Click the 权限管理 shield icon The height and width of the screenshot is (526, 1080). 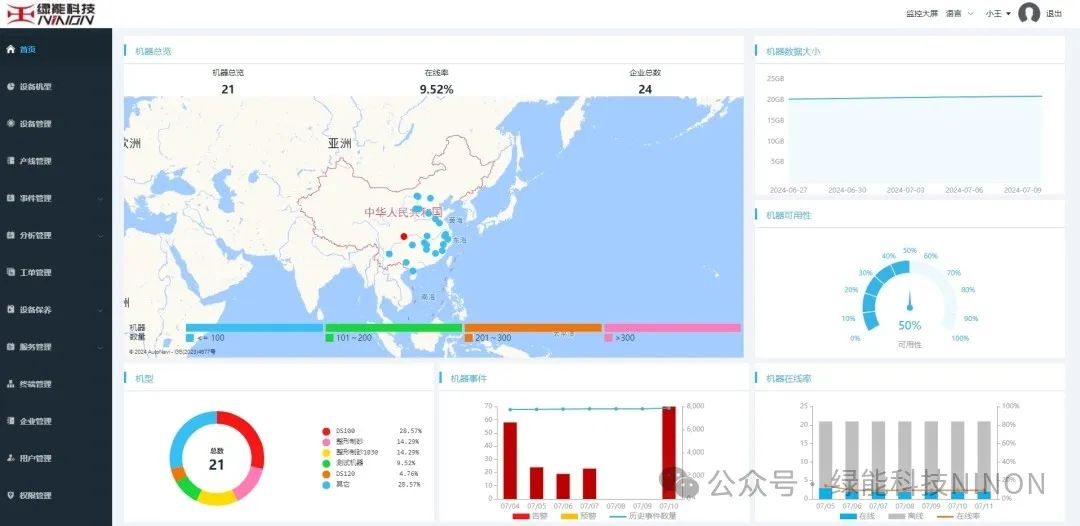tap(10, 495)
